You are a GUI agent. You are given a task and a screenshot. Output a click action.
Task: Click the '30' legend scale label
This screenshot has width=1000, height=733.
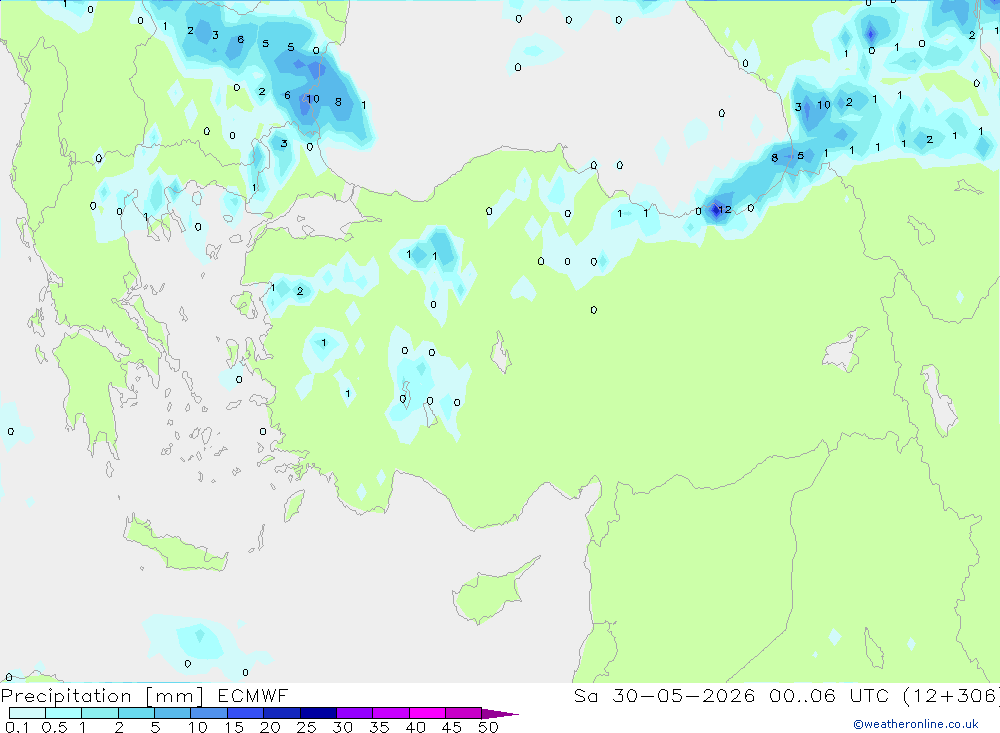point(343,727)
